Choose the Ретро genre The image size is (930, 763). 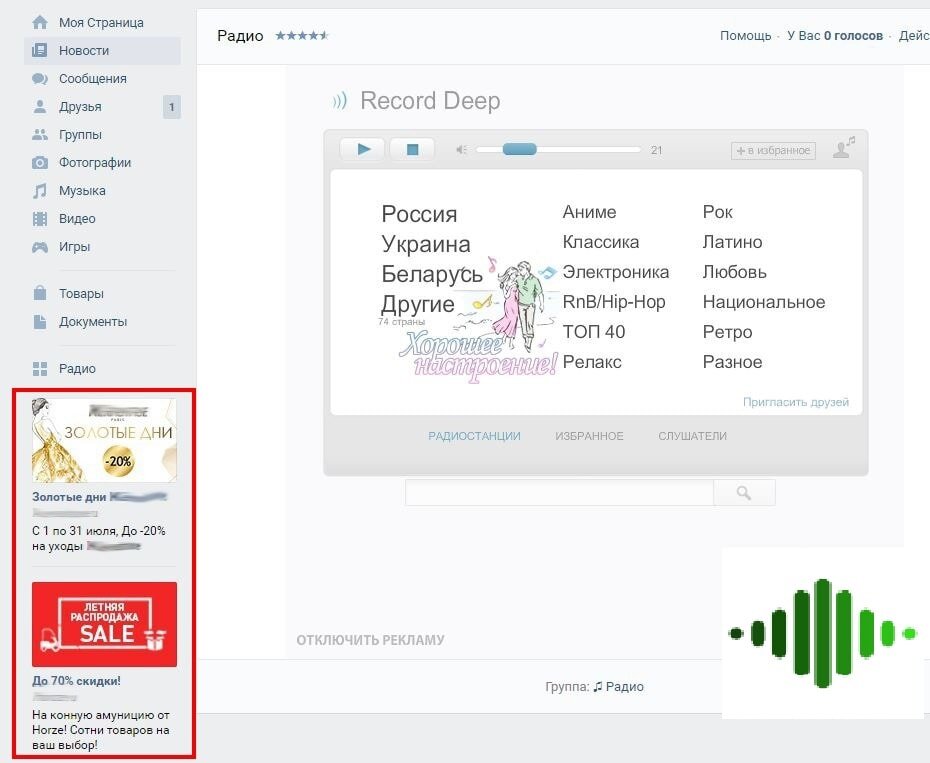(727, 332)
